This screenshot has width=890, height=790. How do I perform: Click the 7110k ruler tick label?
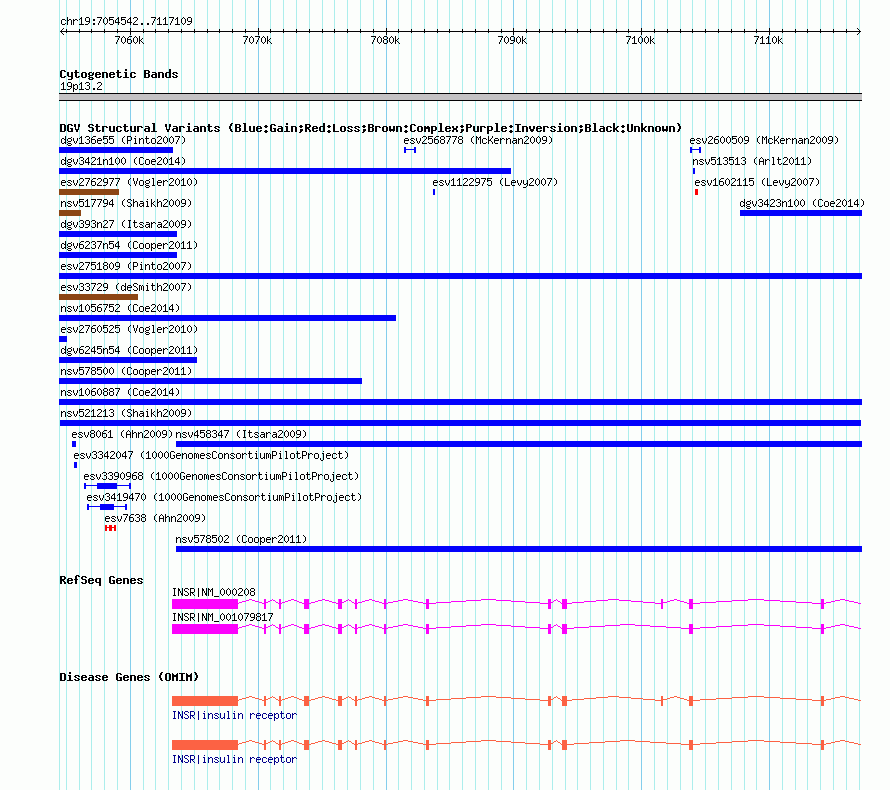click(x=768, y=40)
